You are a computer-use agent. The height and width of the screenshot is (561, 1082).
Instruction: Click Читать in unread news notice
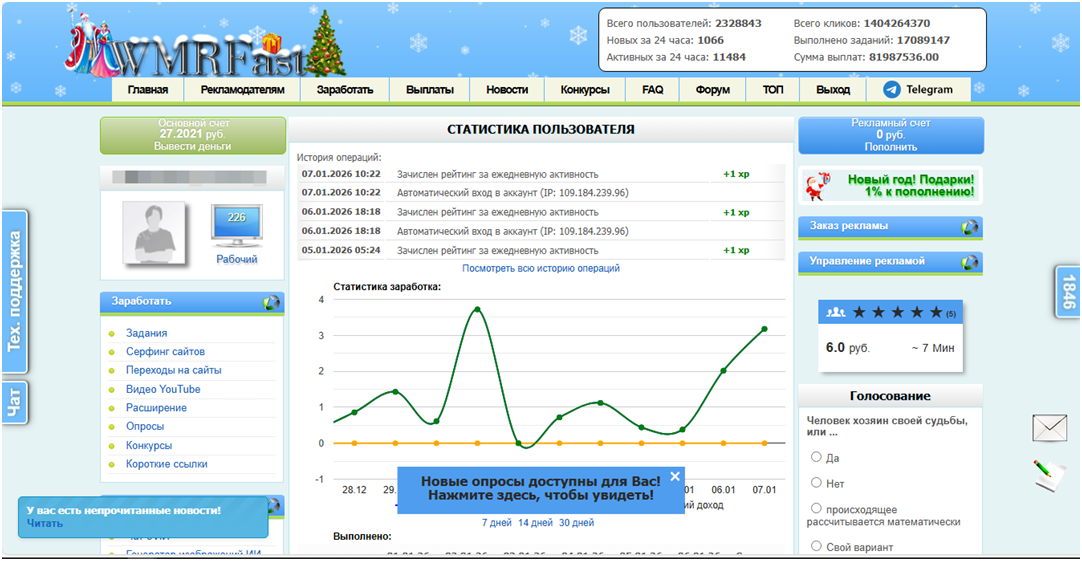(45, 524)
